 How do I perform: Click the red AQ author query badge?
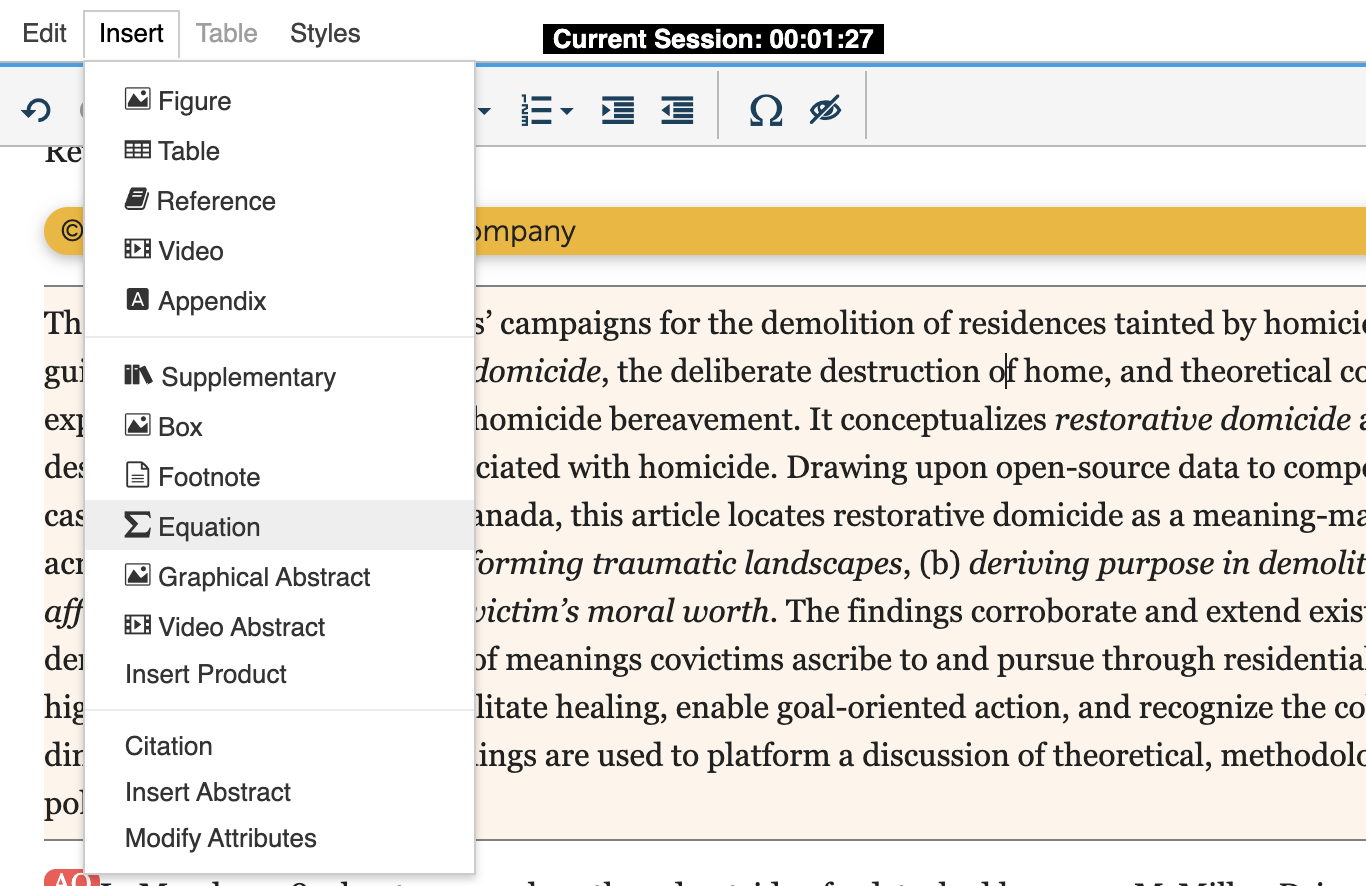pyautogui.click(x=71, y=878)
